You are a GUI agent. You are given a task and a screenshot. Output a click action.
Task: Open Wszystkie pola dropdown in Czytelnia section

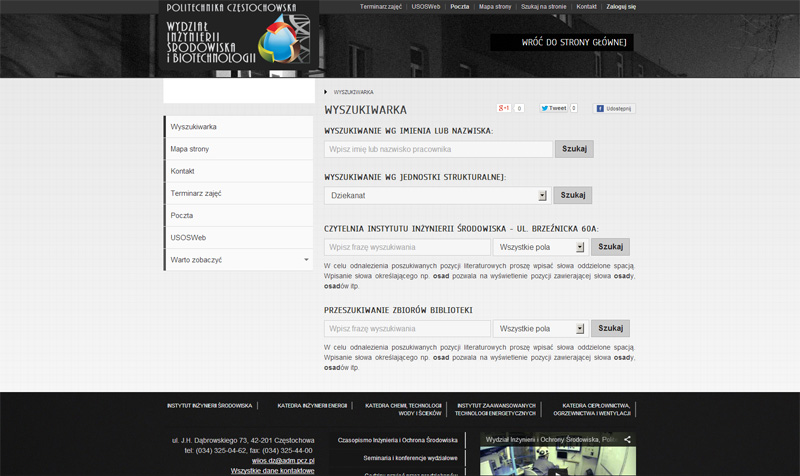(541, 247)
